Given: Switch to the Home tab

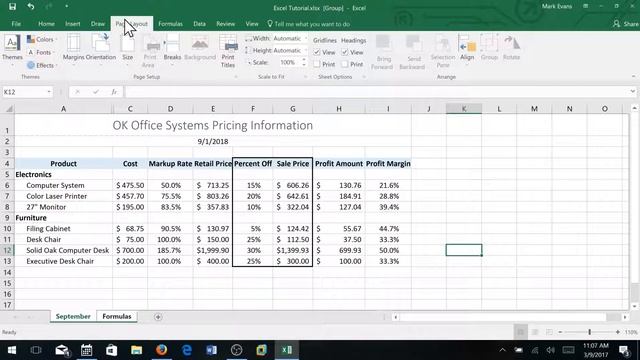Looking at the screenshot, I should (46, 24).
